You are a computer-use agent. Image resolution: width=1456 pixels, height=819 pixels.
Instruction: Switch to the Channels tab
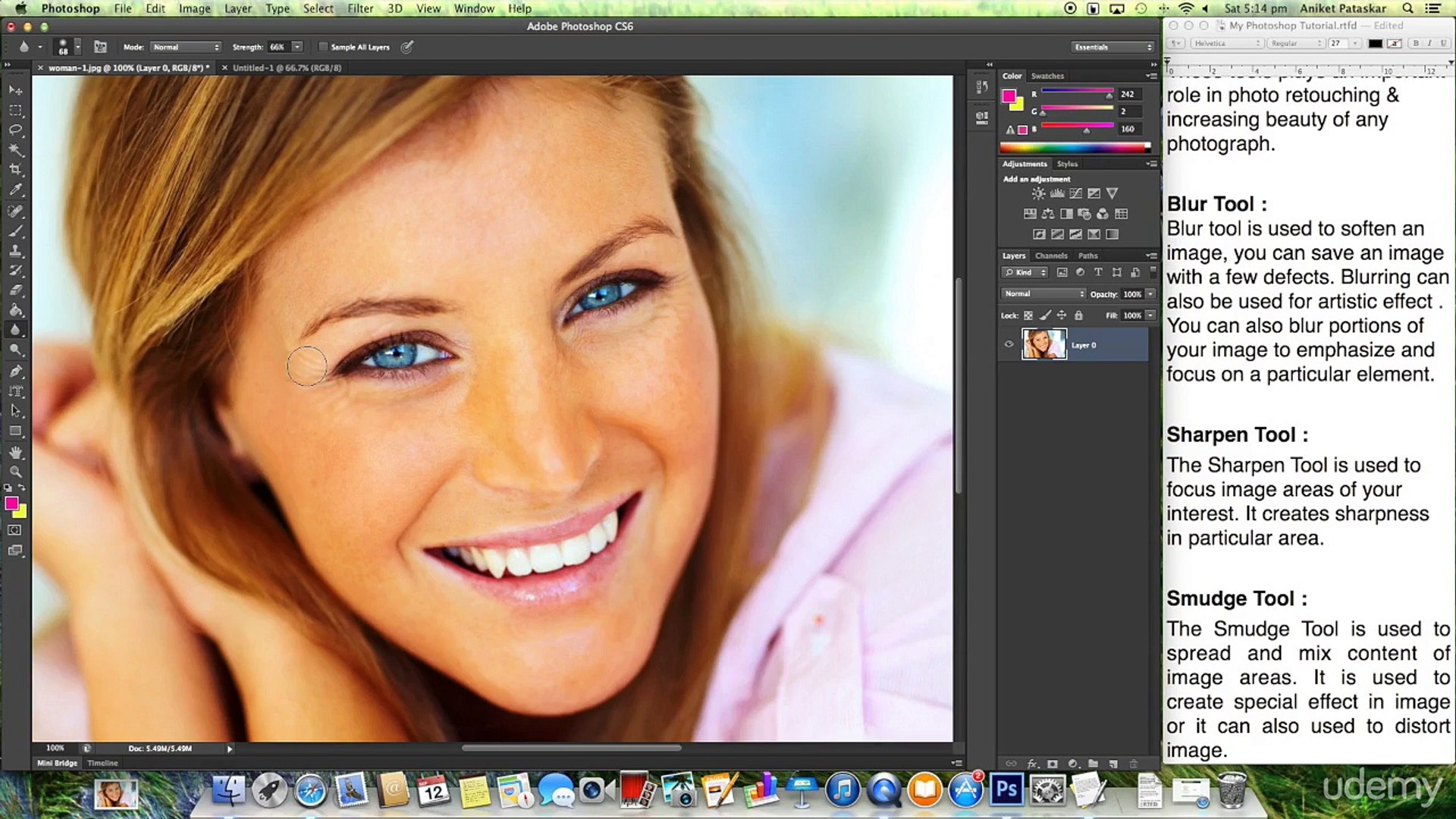[1050, 256]
